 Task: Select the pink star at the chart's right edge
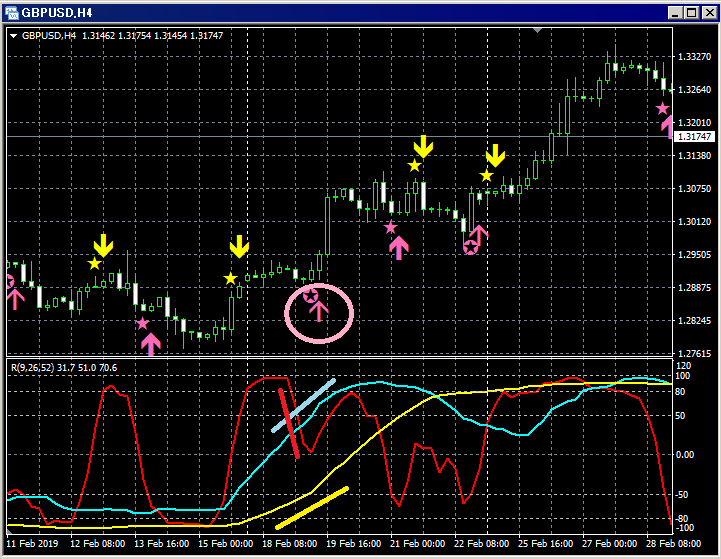(x=662, y=109)
